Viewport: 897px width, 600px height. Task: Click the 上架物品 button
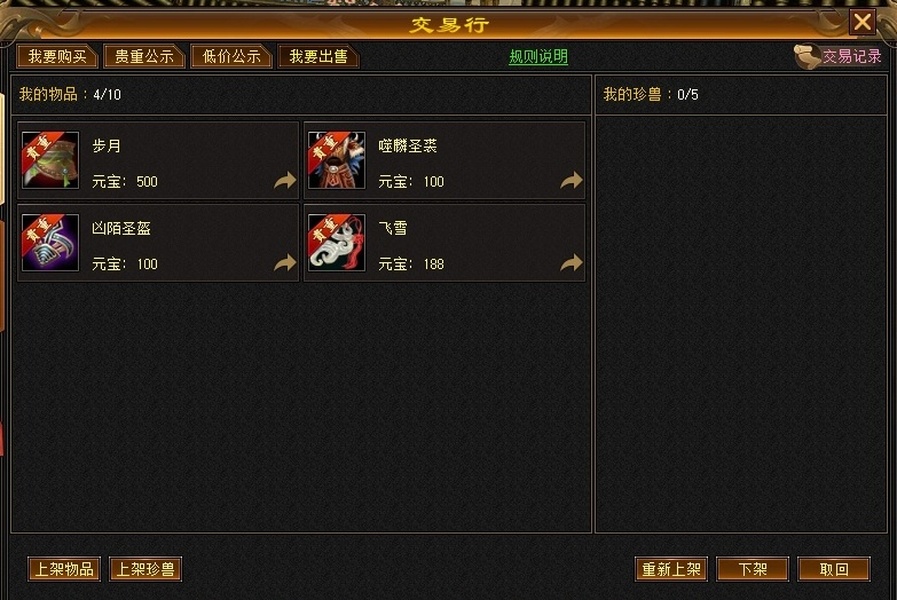coord(64,569)
